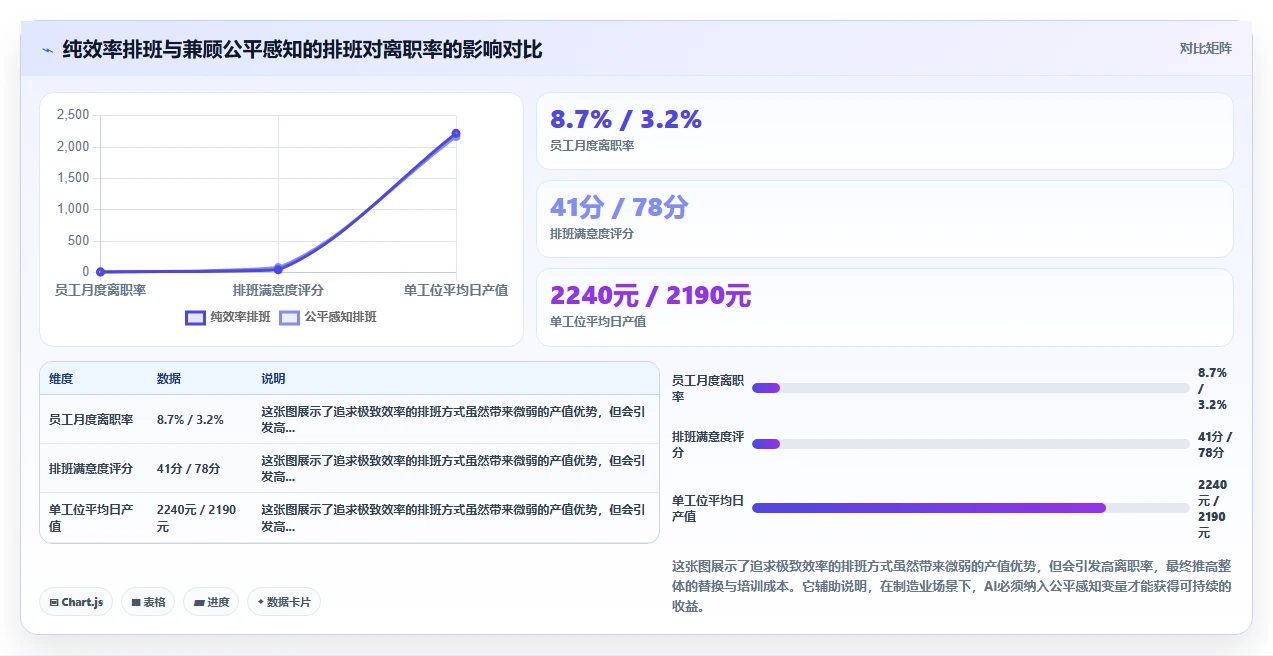Click the 员工月度离职率 progress bar
Image resolution: width=1273 pixels, height=656 pixels.
(970, 388)
